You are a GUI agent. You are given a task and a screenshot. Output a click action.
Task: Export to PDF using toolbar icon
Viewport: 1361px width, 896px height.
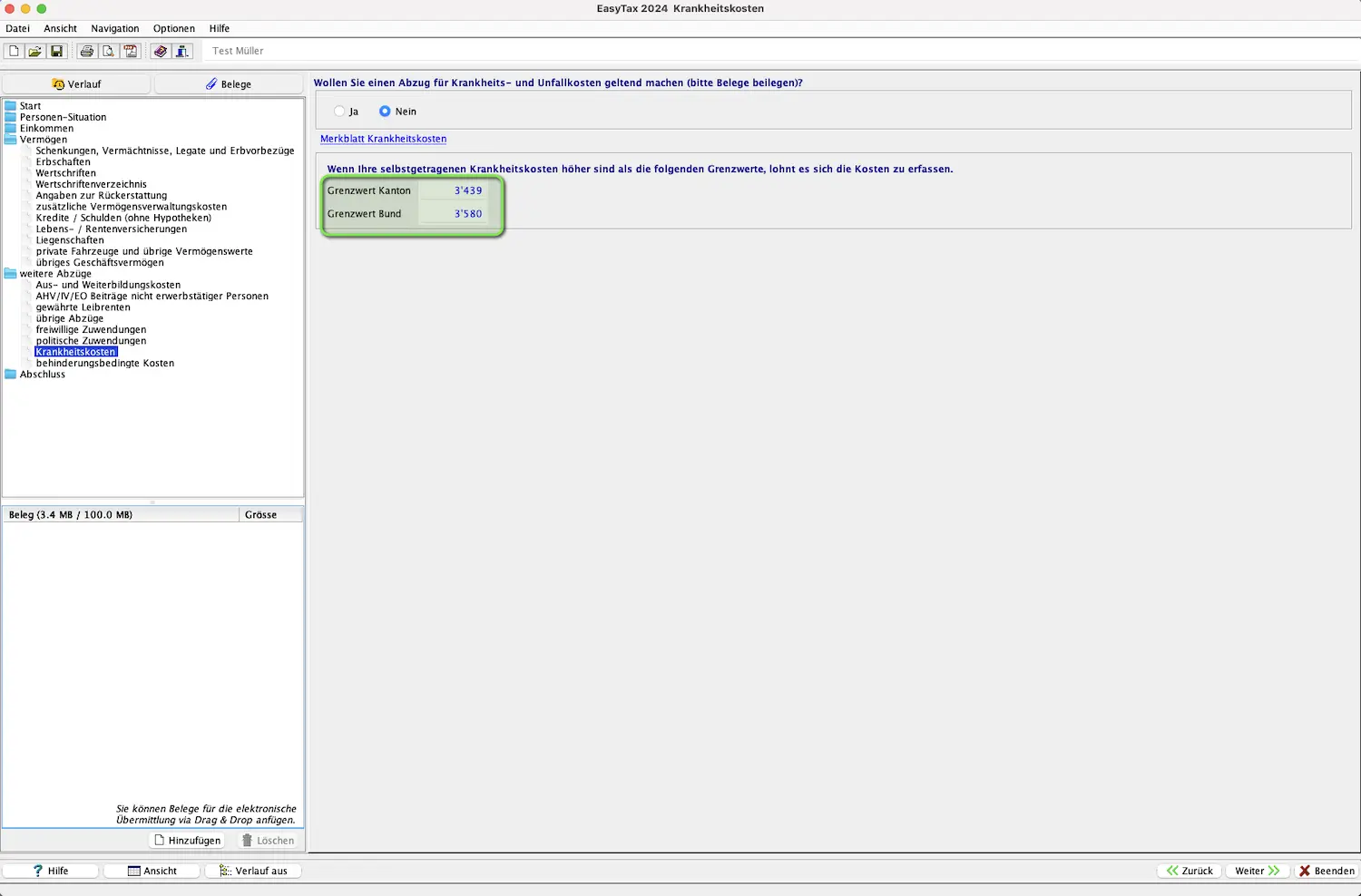[x=130, y=51]
